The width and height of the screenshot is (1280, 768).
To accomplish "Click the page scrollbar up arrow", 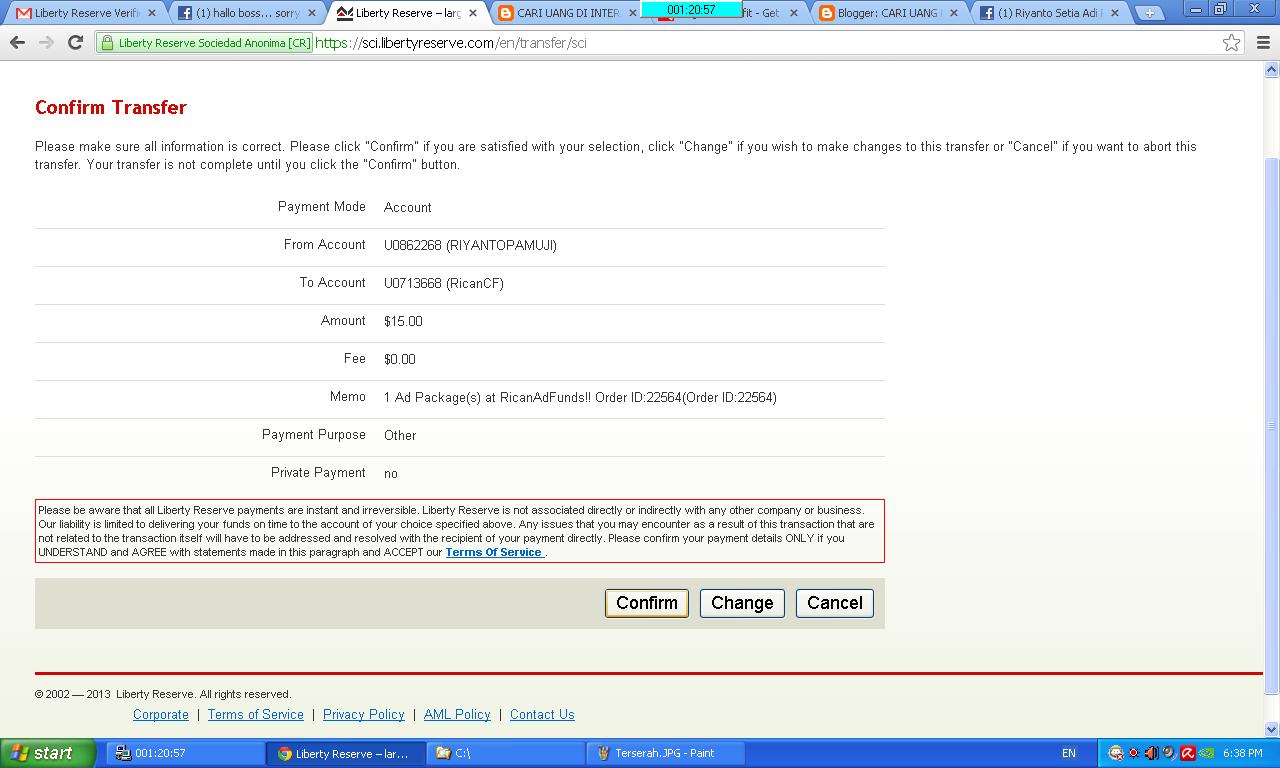I will pos(1272,70).
